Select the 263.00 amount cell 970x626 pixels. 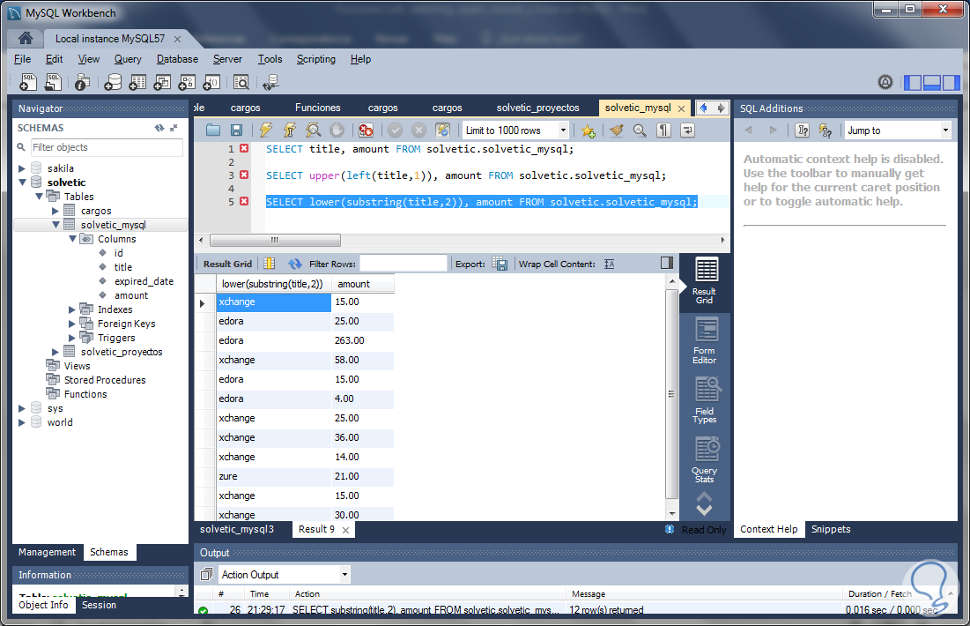coord(363,341)
